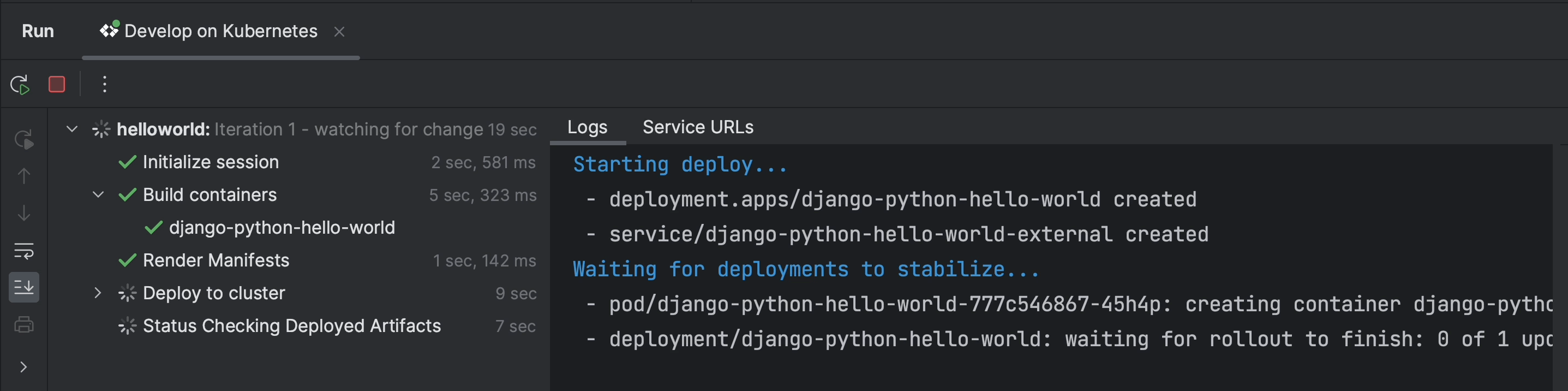The image size is (1568, 391).
Task: Click the print icon in sidebar
Action: pos(24,324)
